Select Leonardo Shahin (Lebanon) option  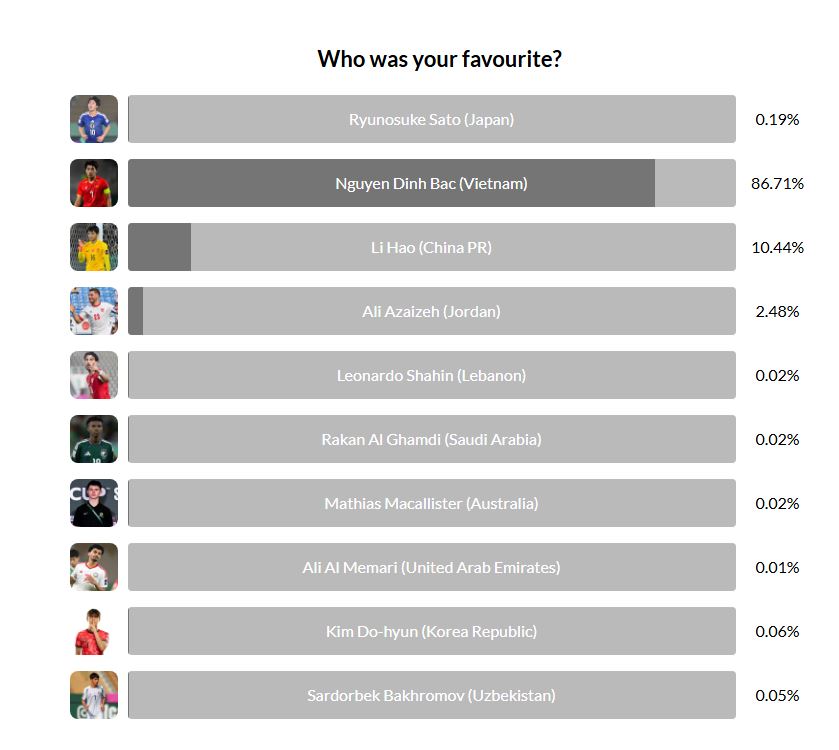(x=431, y=375)
